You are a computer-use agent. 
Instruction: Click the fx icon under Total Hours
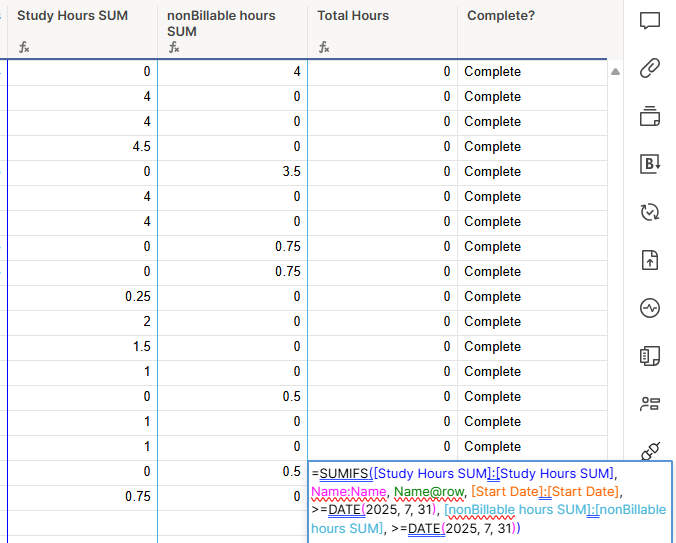point(324,47)
